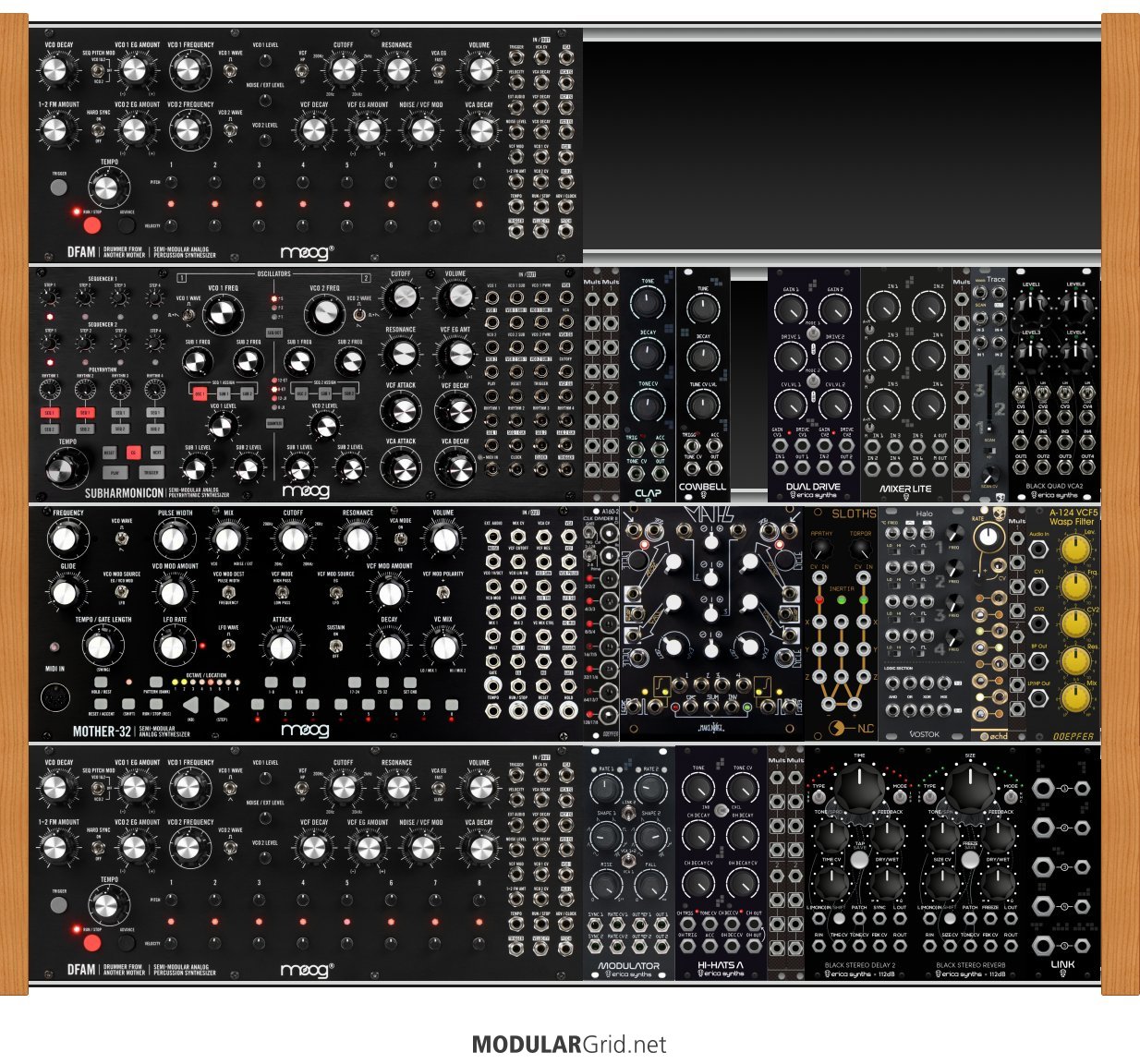Adjust the GAIN 1 knob on Dual Drive

coord(791,311)
